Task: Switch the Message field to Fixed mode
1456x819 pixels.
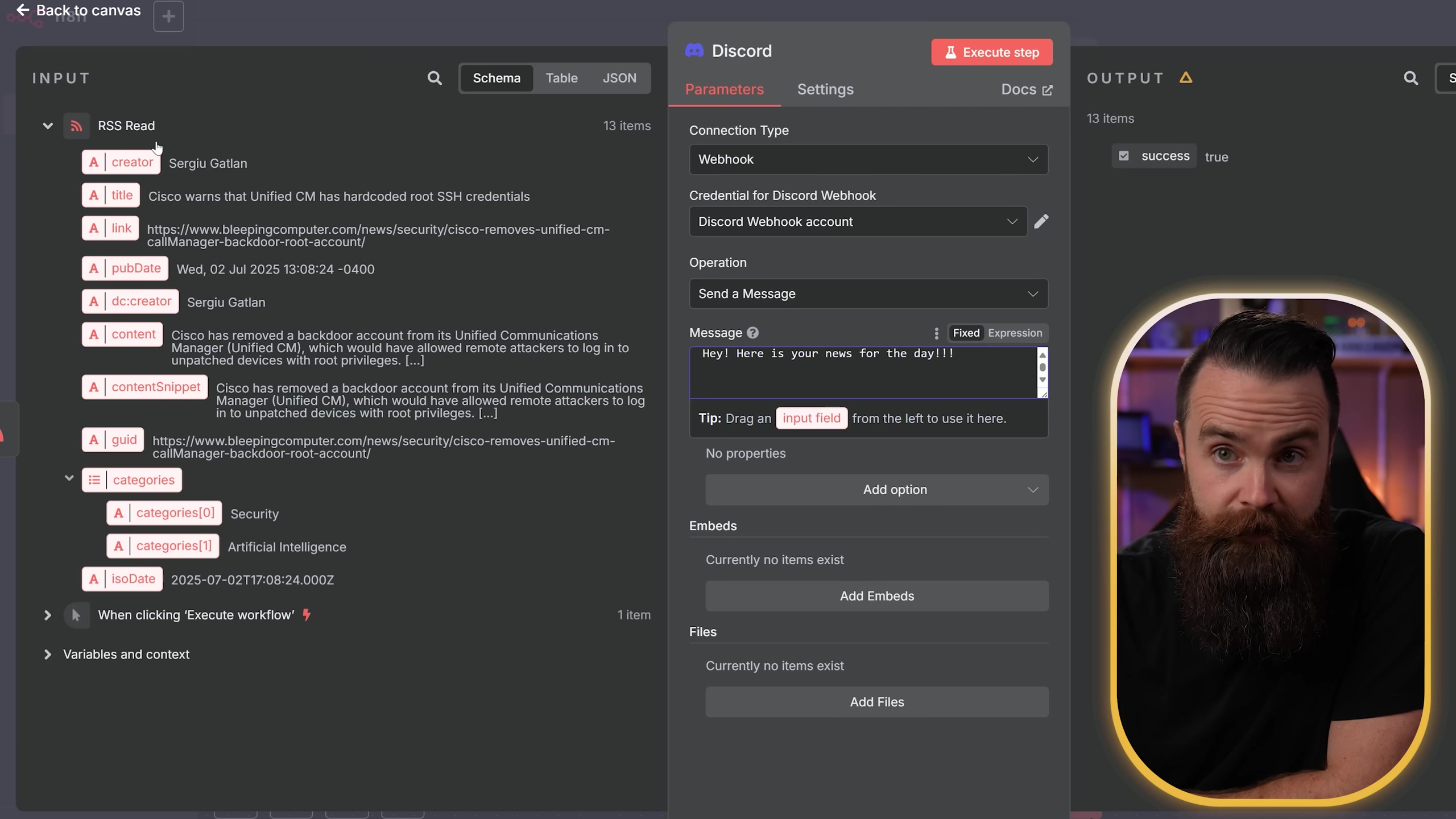Action: pyautogui.click(x=966, y=333)
